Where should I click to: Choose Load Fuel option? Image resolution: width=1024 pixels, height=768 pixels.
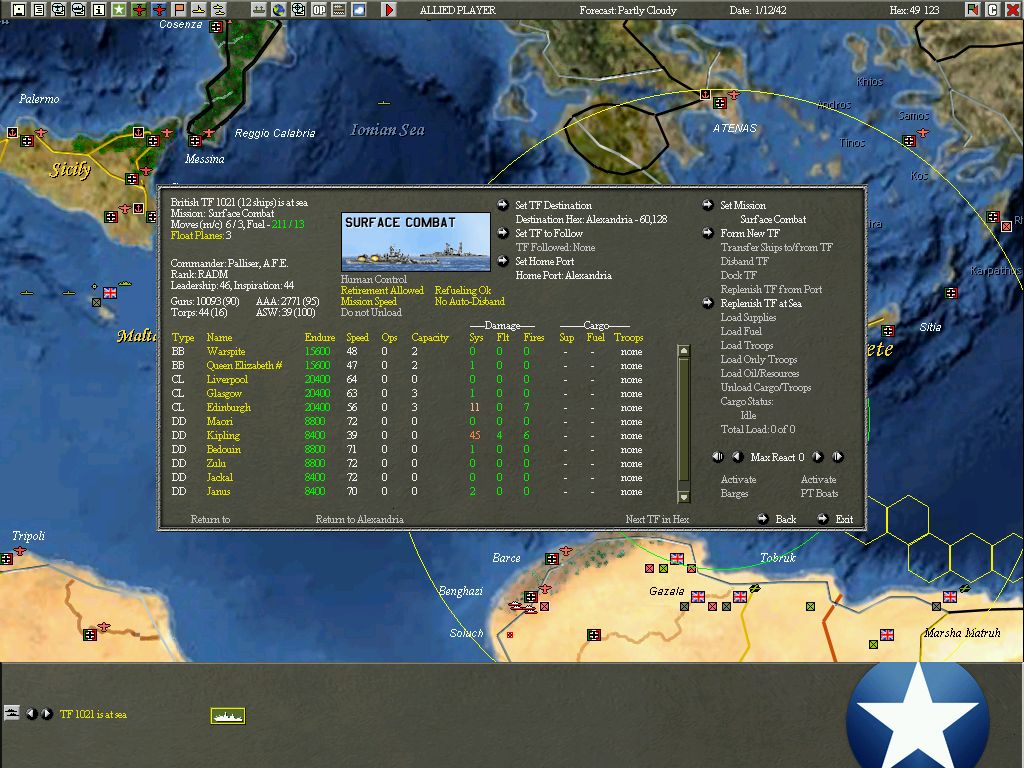click(741, 330)
